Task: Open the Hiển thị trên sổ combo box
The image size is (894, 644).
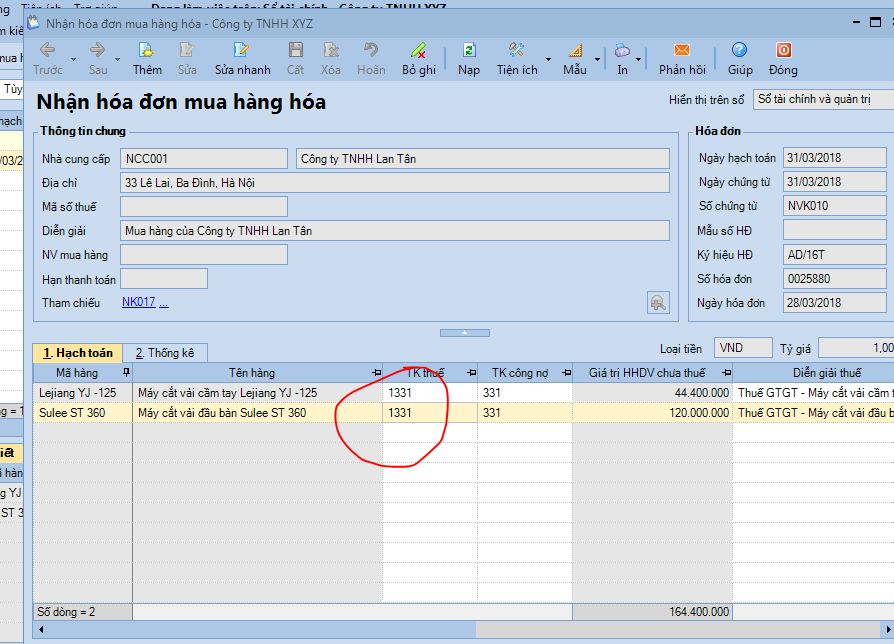Action: point(823,99)
